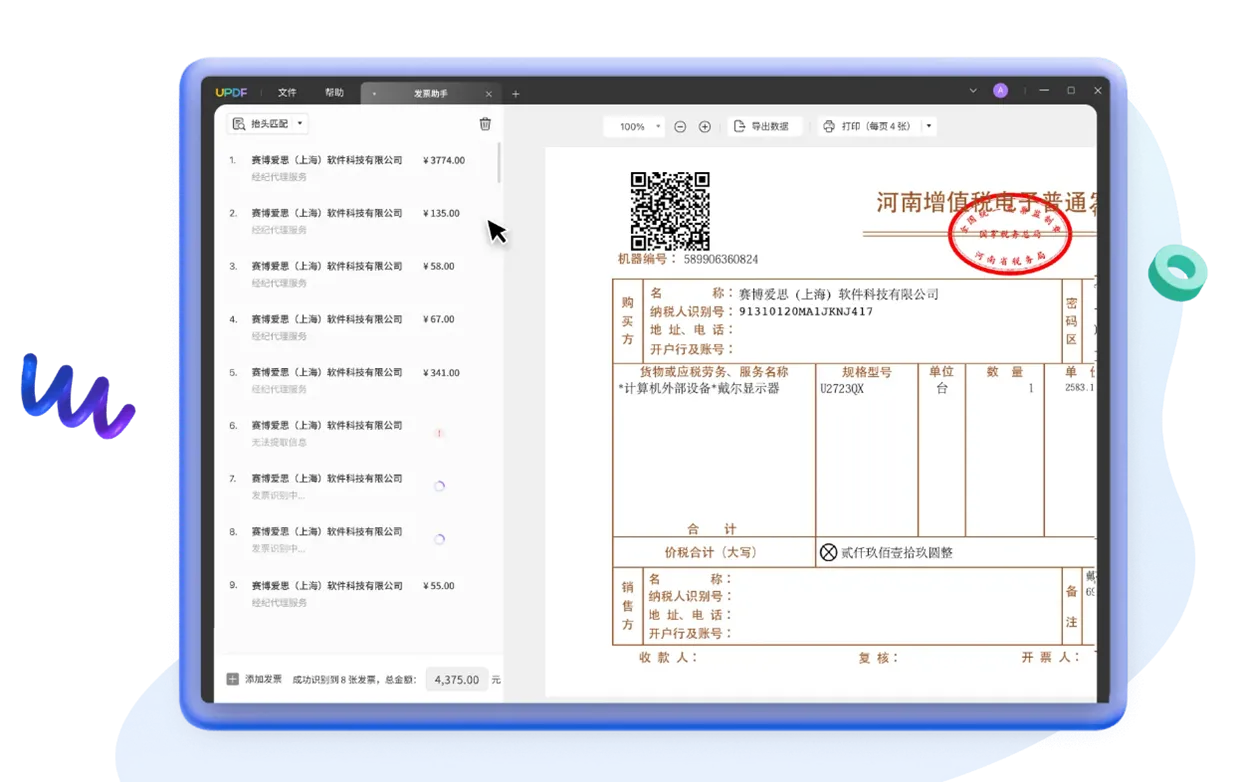This screenshot has height=782, width=1239.
Task: Click the UPDF logo
Action: click(x=231, y=92)
